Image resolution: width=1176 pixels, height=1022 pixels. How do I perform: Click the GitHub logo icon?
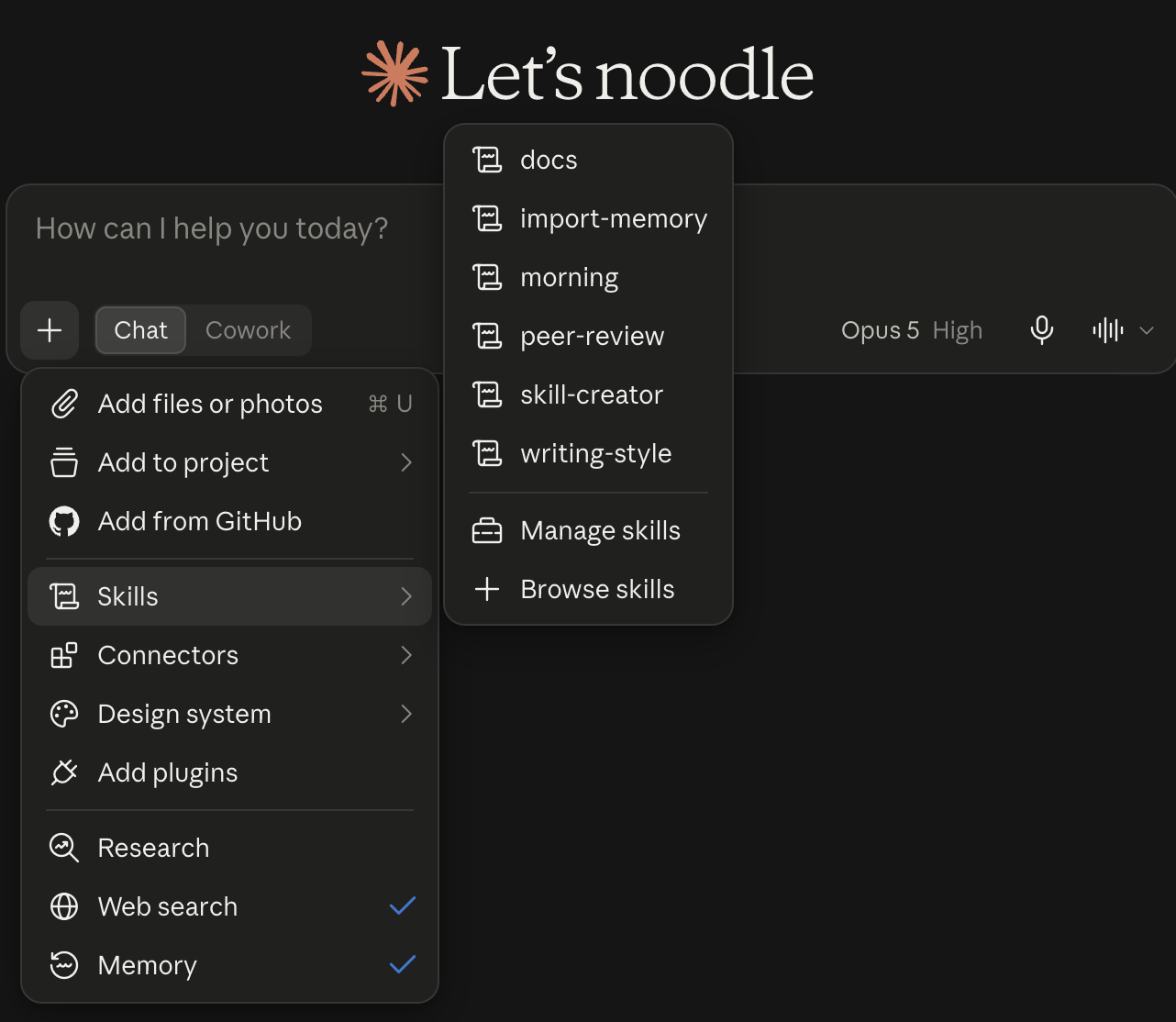64,521
